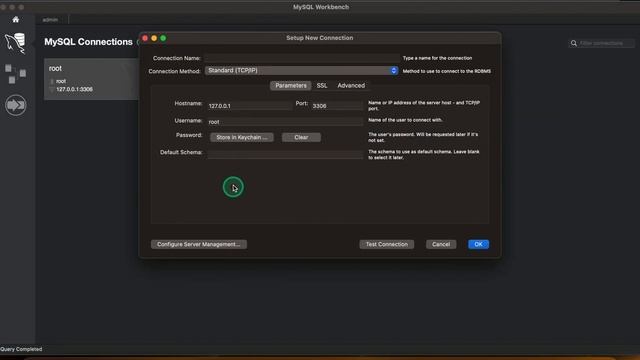The height and width of the screenshot is (360, 640).
Task: Switch to the SSL tab
Action: 322,86
